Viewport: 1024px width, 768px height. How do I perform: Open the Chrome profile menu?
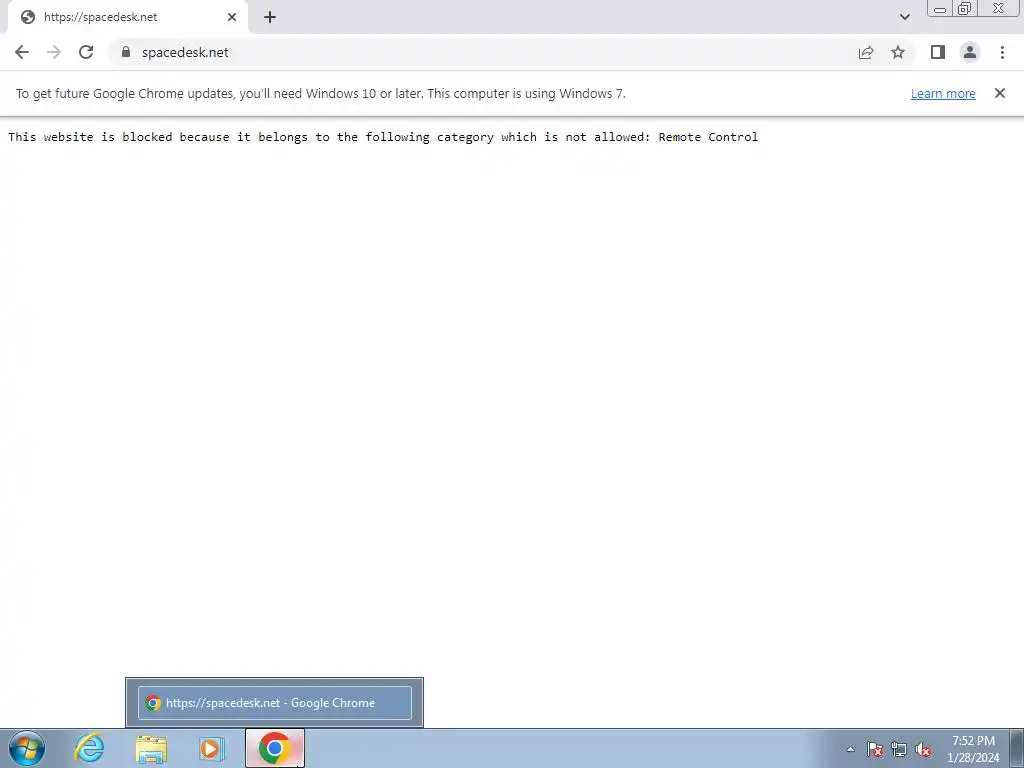[970, 52]
